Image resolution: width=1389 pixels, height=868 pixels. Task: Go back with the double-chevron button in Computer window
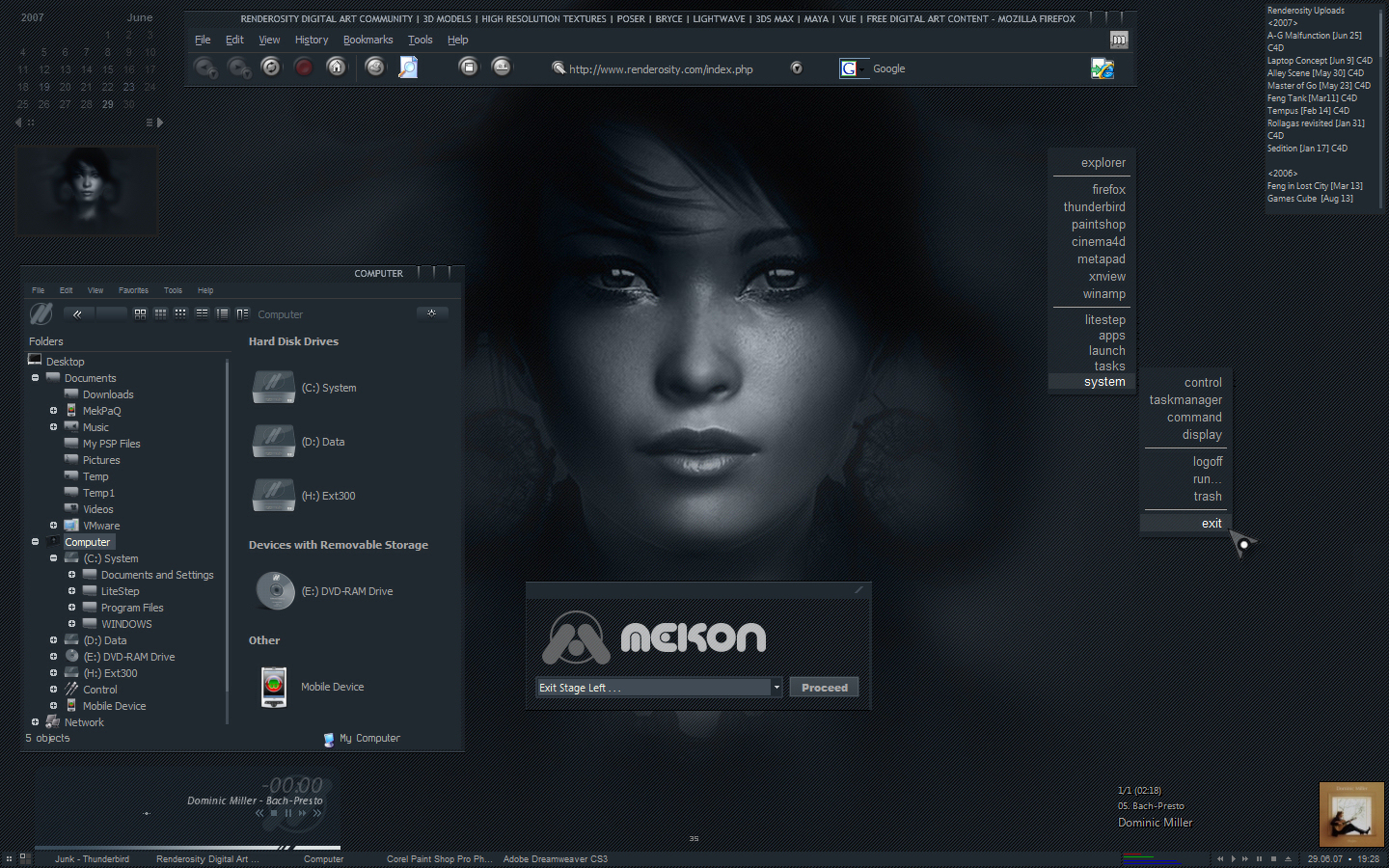[x=77, y=313]
